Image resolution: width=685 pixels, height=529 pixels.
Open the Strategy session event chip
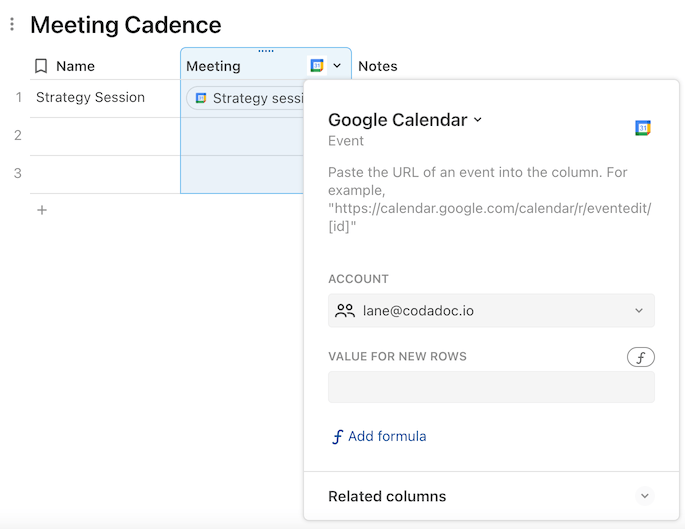click(x=250, y=98)
